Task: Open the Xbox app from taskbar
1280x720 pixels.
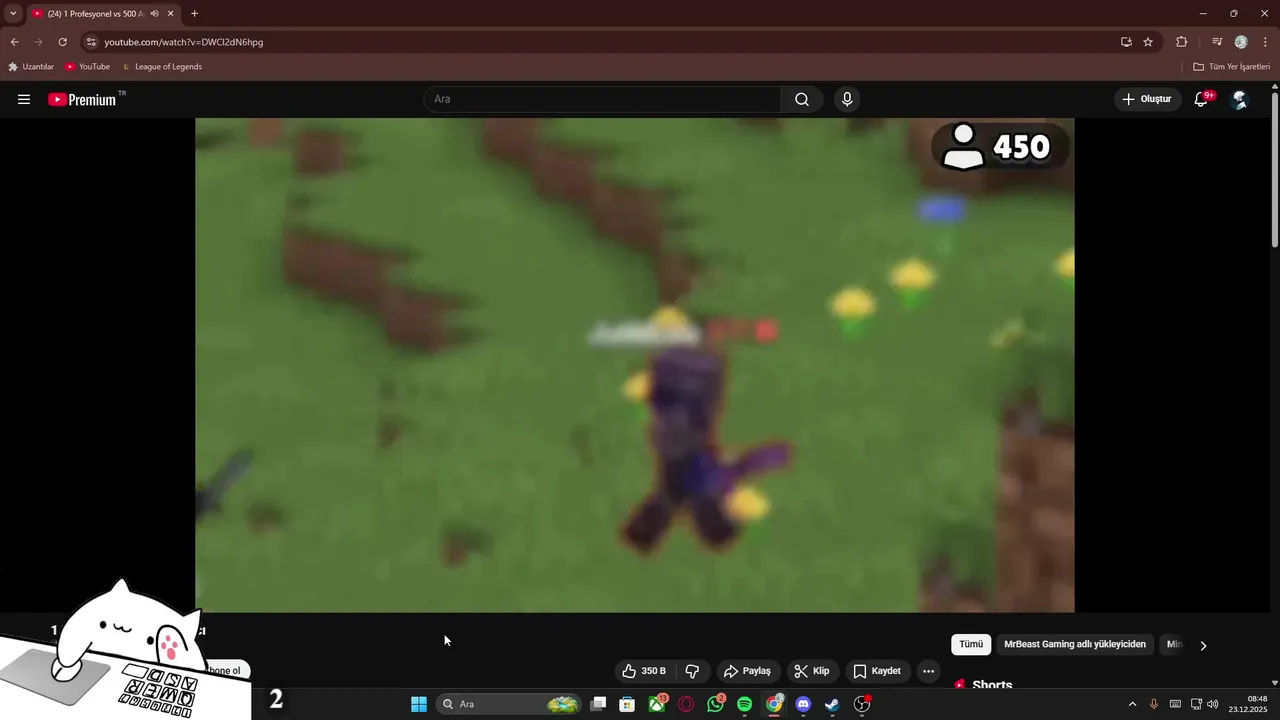Action: coord(657,704)
